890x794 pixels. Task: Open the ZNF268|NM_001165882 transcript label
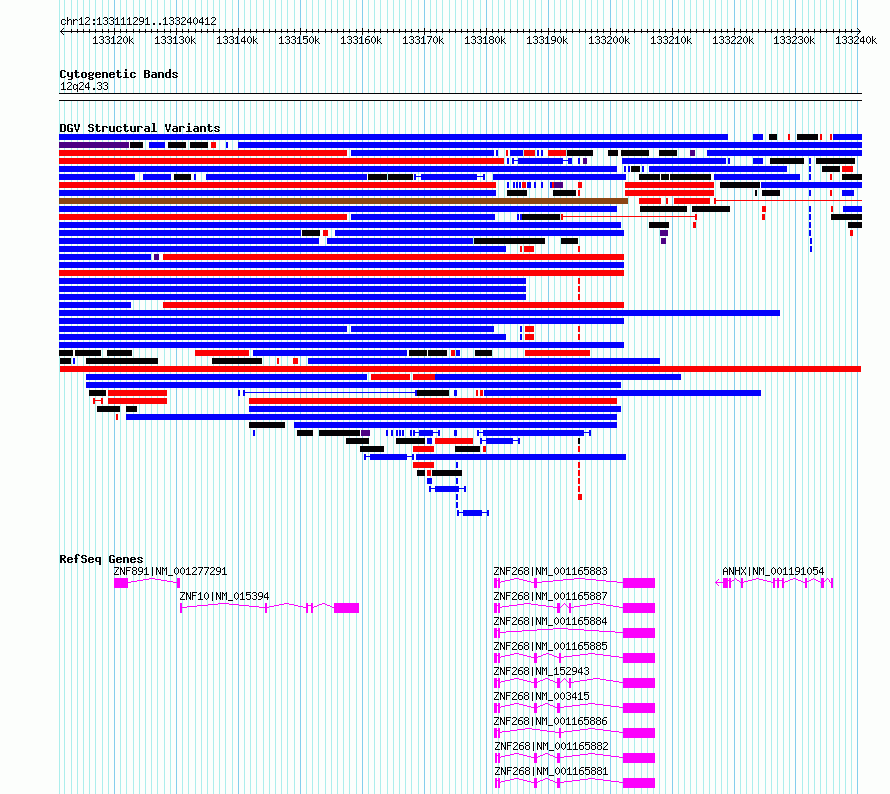[x=551, y=746]
